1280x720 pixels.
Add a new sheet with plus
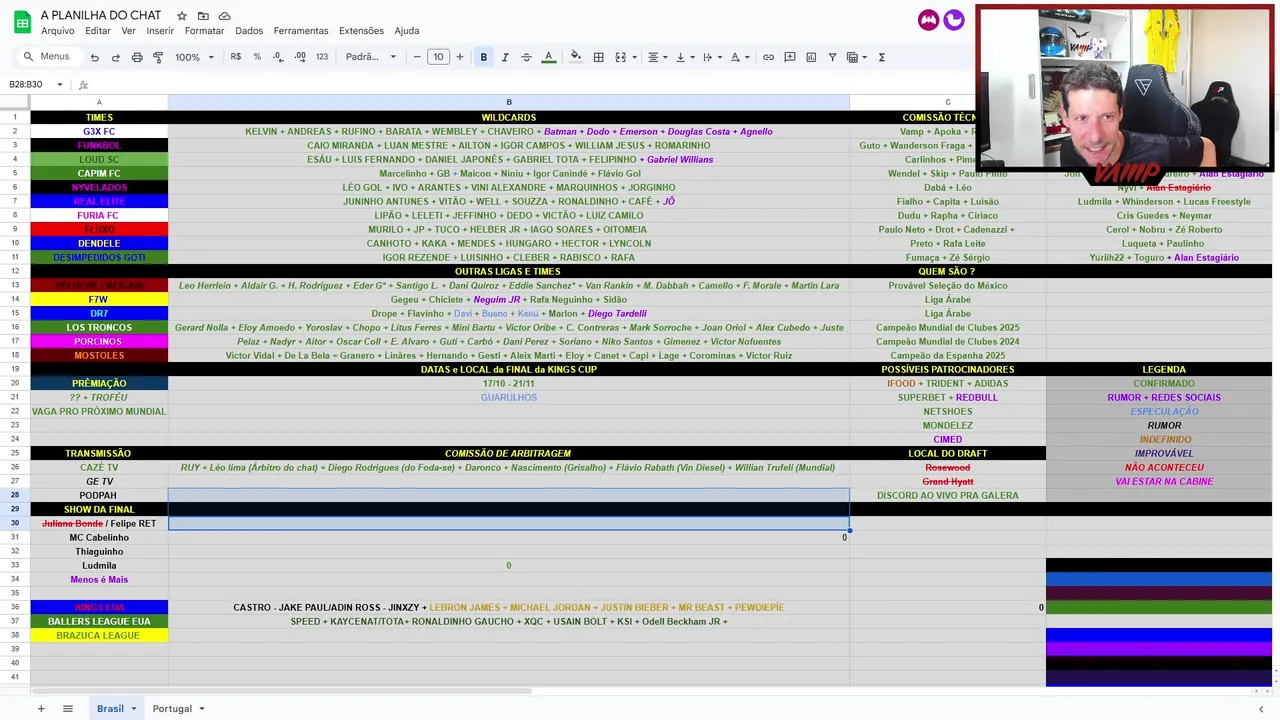click(41, 708)
